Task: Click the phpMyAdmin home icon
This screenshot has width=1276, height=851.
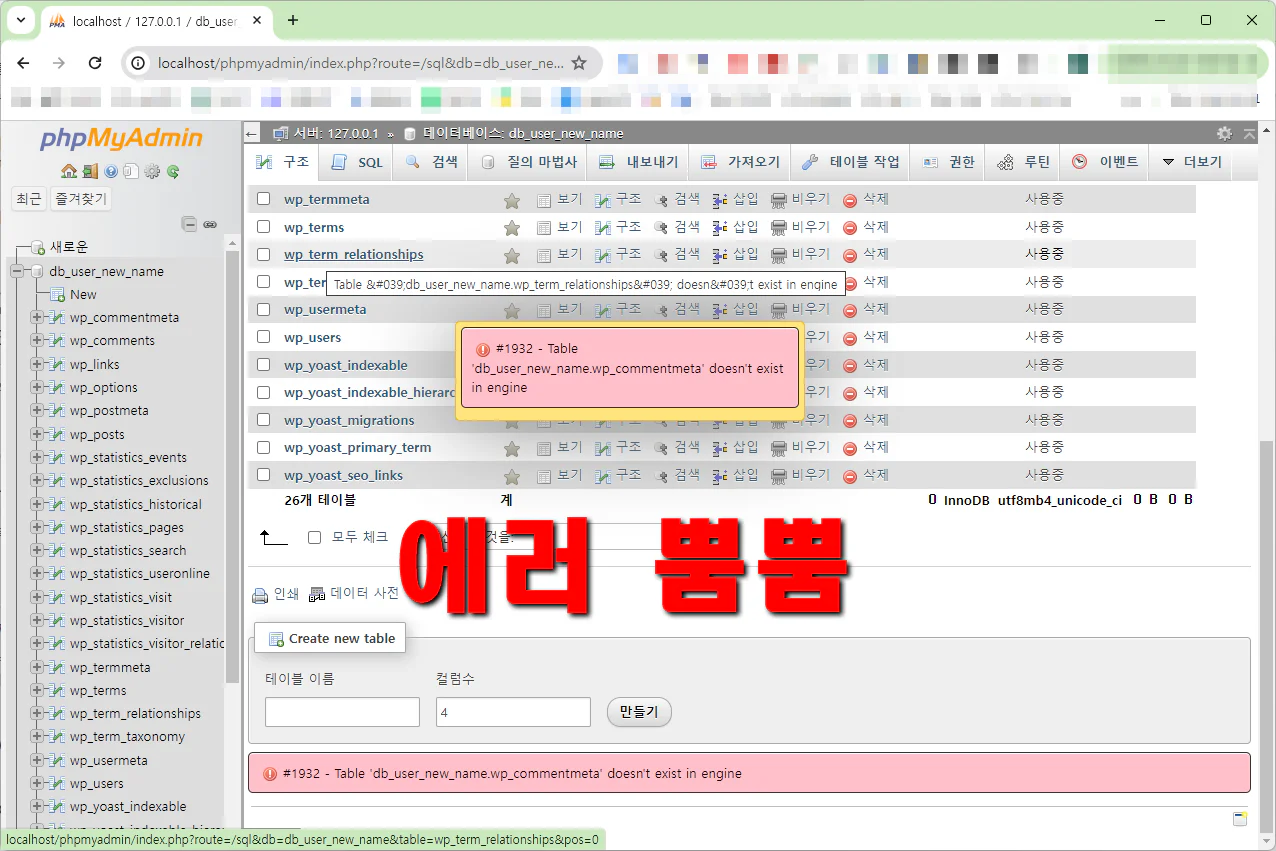Action: tap(68, 171)
